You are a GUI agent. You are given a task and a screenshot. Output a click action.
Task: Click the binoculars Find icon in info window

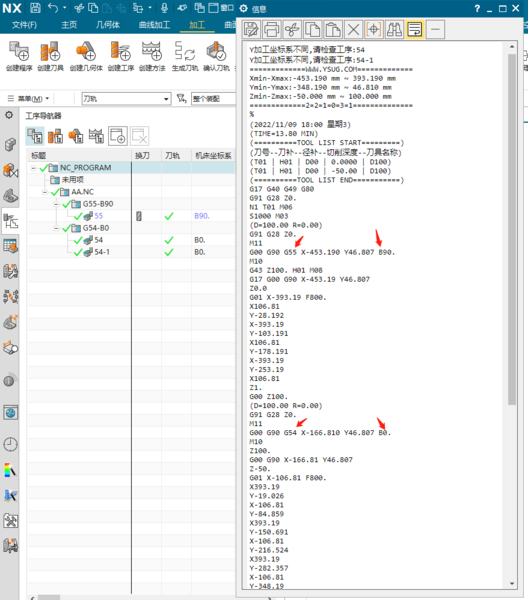tap(394, 29)
